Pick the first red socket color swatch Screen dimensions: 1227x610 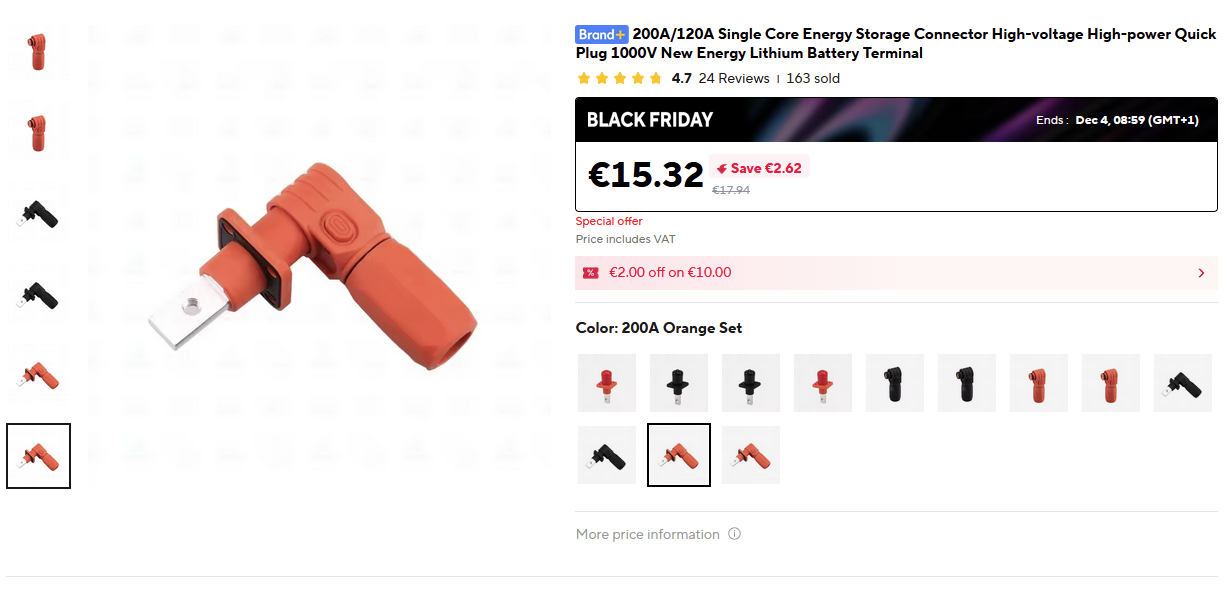coord(607,383)
